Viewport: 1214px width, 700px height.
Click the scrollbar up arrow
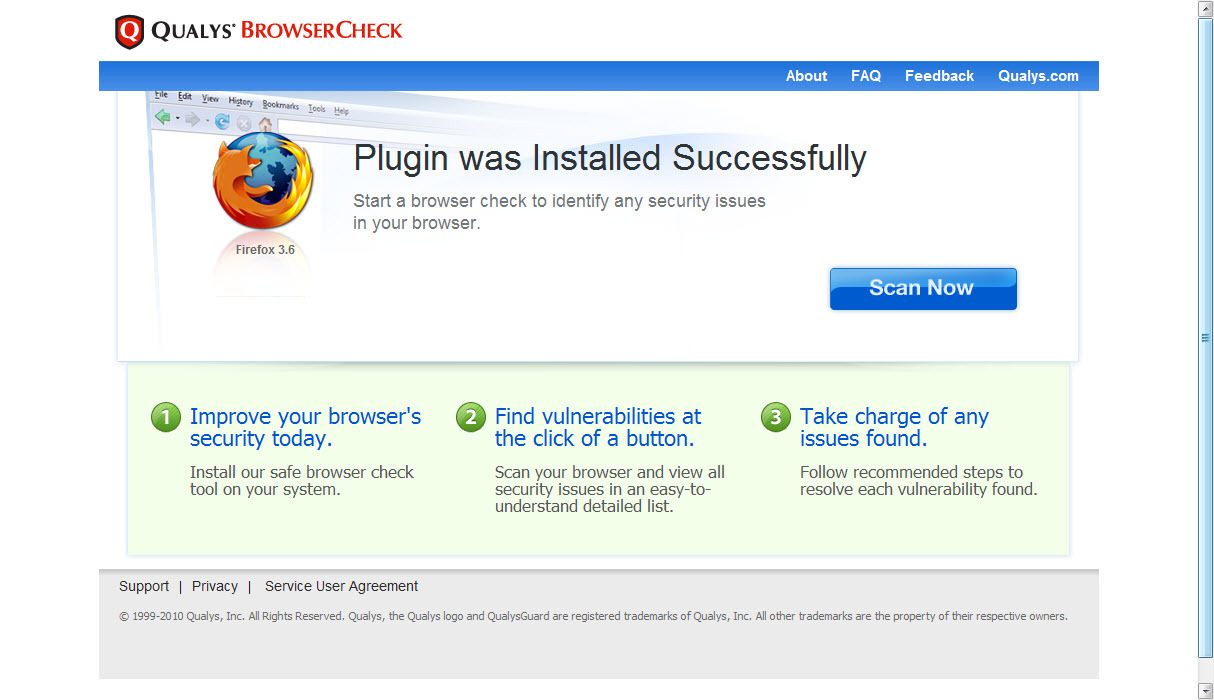click(x=1205, y=8)
